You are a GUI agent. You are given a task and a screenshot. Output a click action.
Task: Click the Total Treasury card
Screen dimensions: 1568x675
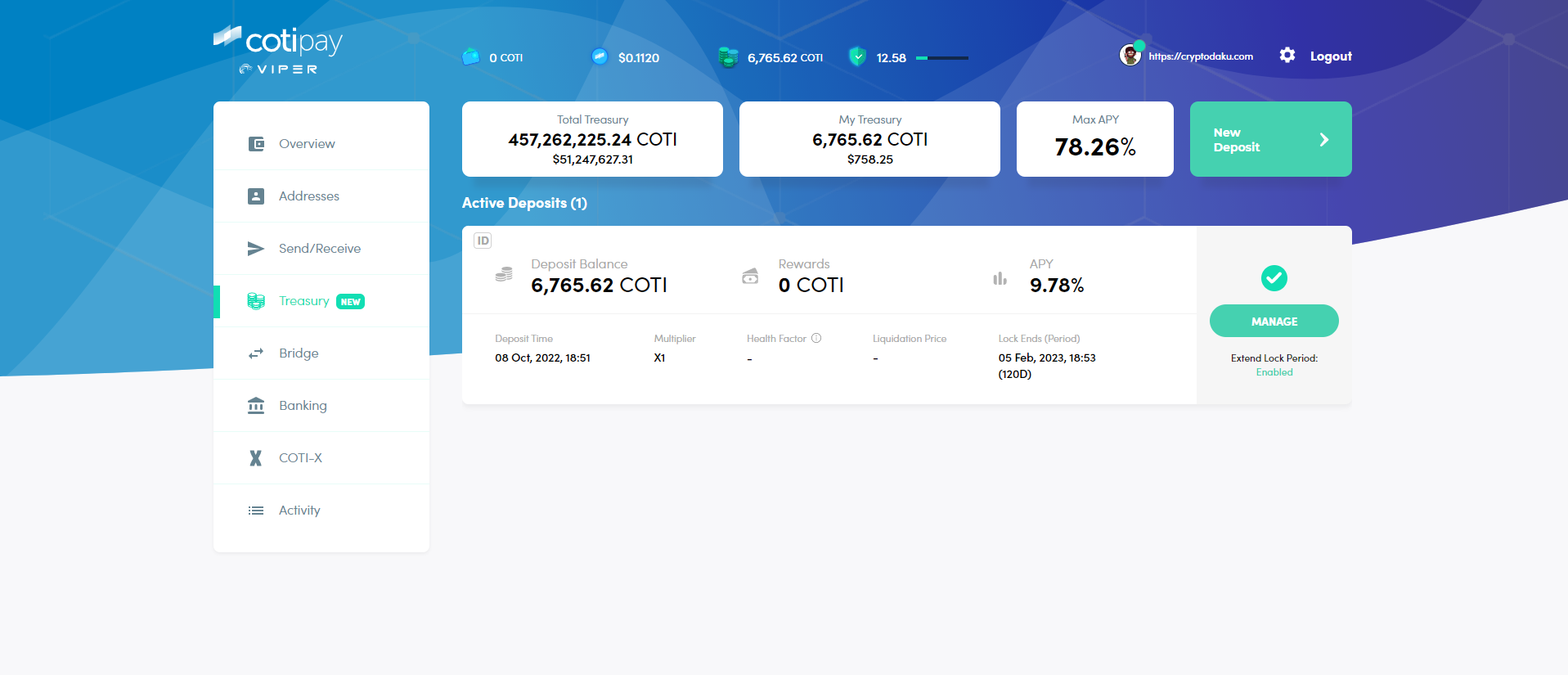592,139
